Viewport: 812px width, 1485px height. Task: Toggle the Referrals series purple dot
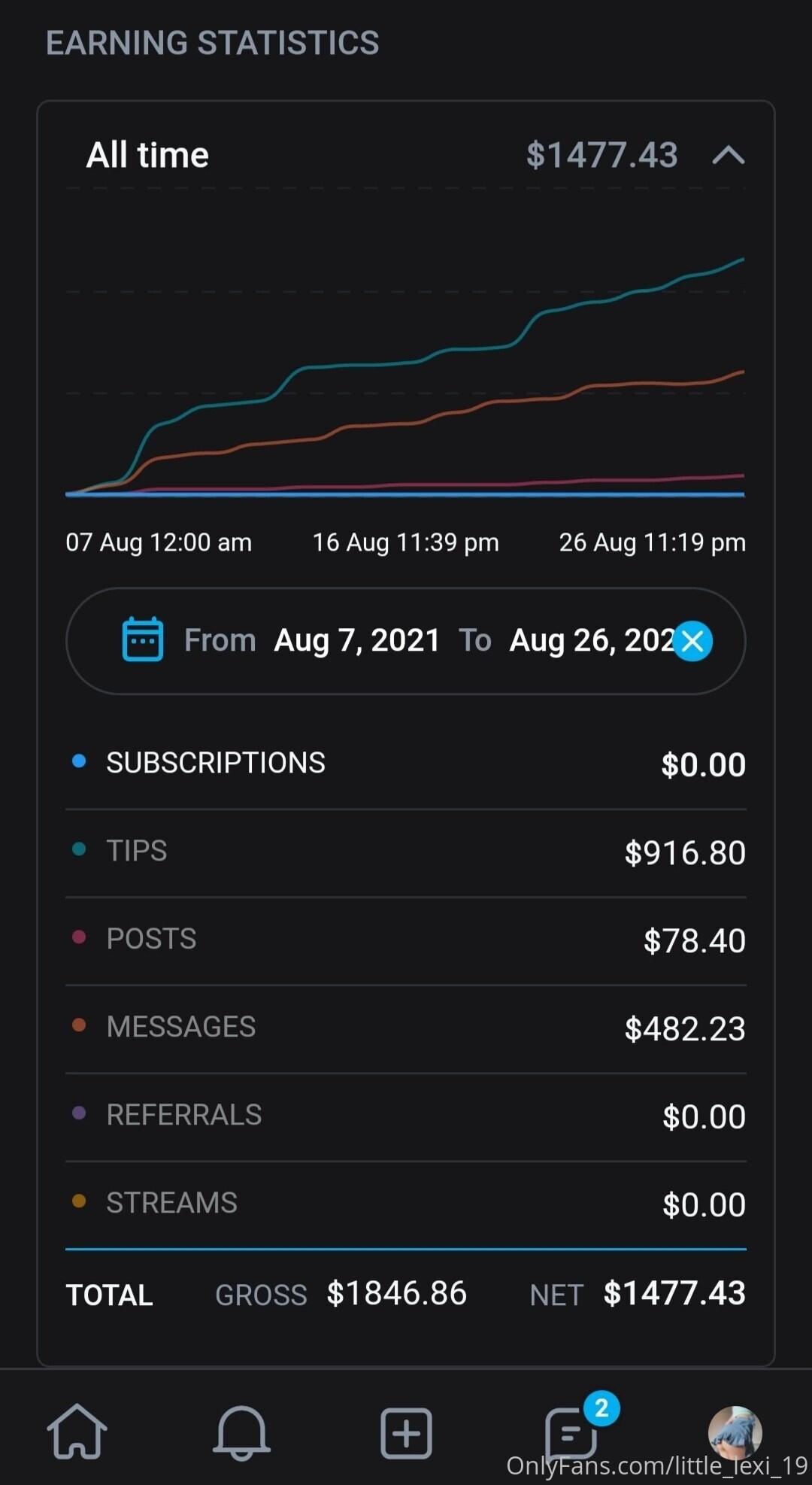click(79, 1113)
